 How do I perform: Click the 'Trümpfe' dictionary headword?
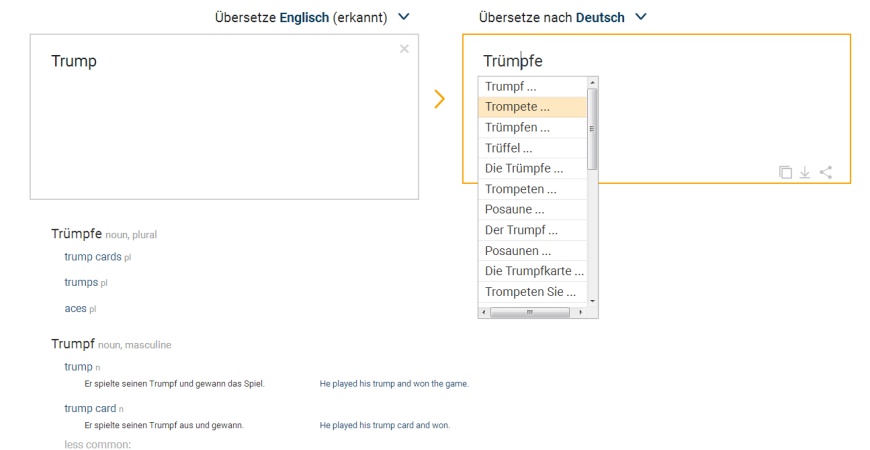point(77,234)
